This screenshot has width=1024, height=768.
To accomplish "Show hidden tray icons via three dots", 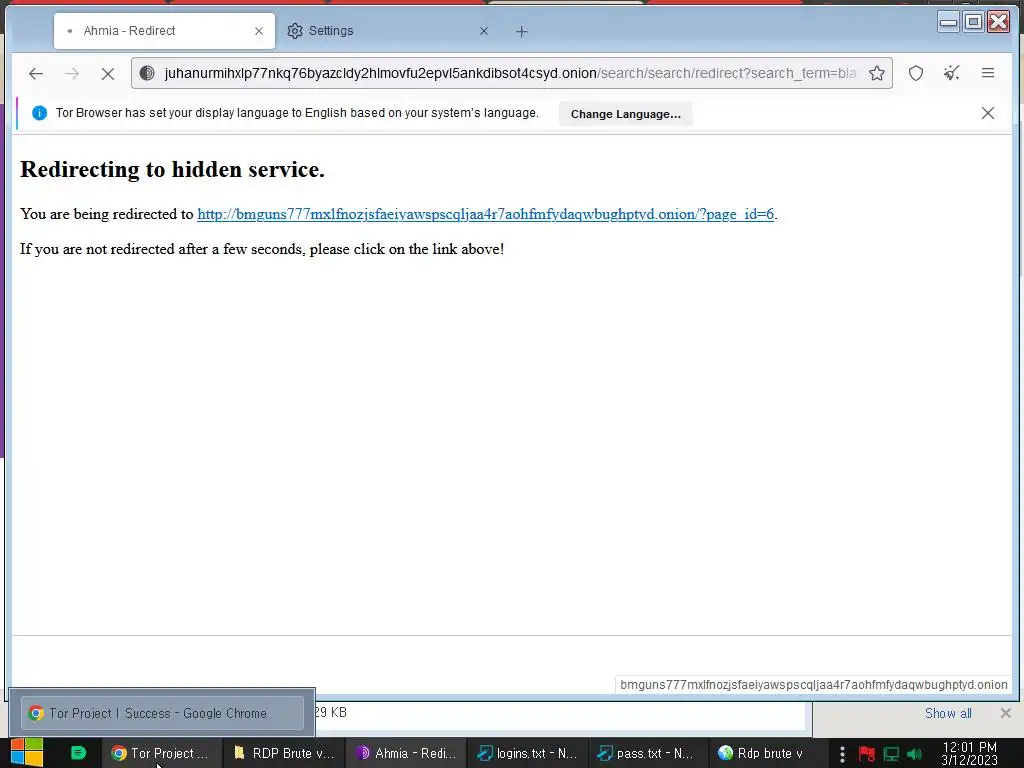I will (x=842, y=754).
